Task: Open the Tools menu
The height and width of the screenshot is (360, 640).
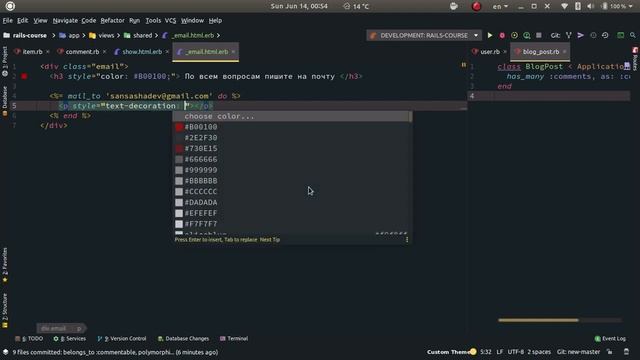Action: point(153,20)
